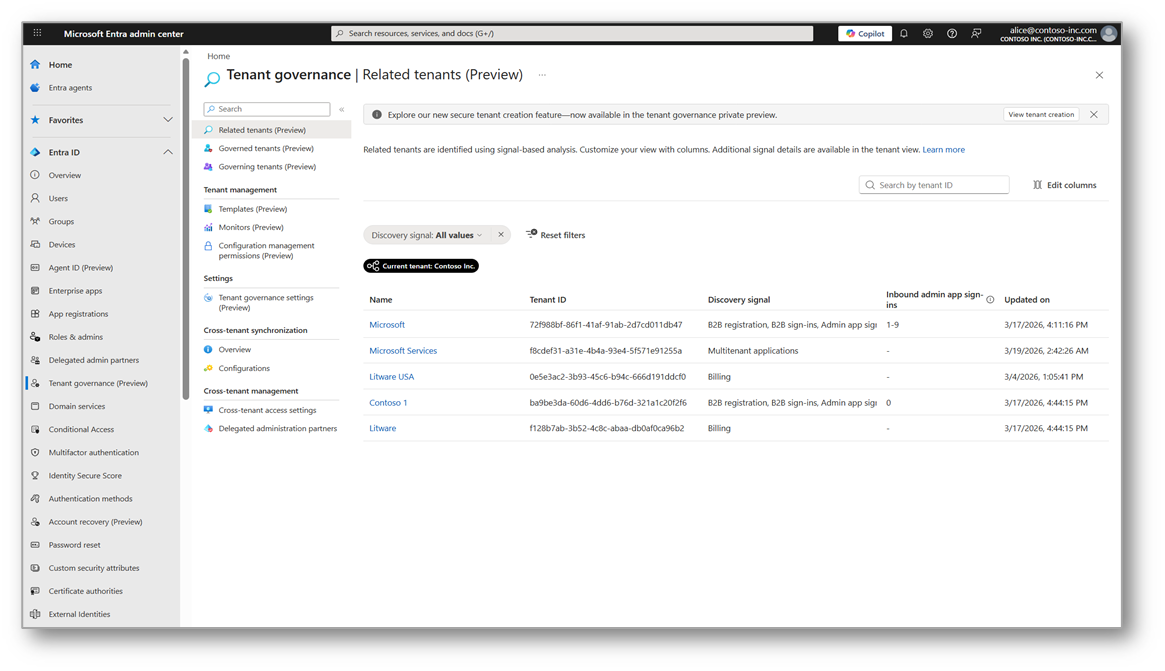This screenshot has height=671, width=1165.
Task: Open the Microsoft Services tenant link
Action: (403, 351)
